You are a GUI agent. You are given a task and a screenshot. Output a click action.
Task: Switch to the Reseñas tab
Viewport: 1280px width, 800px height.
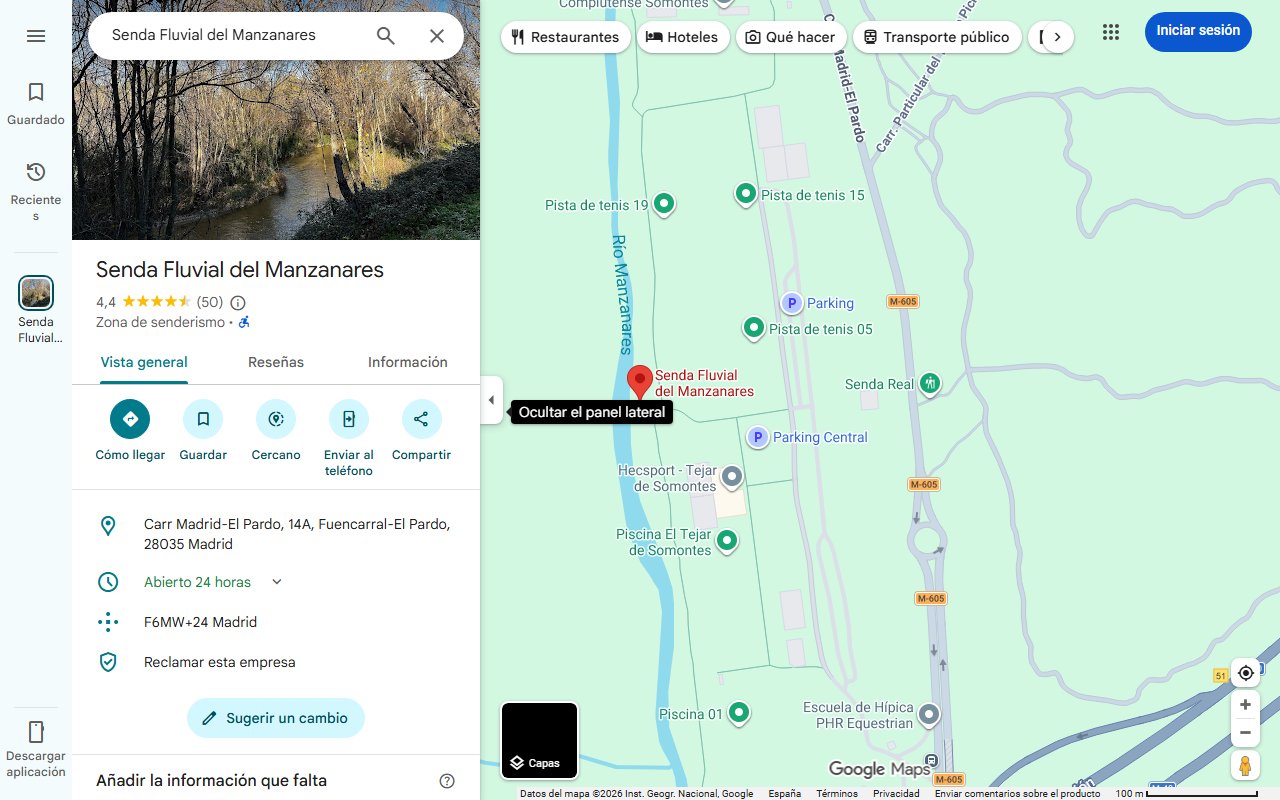pyautogui.click(x=276, y=362)
